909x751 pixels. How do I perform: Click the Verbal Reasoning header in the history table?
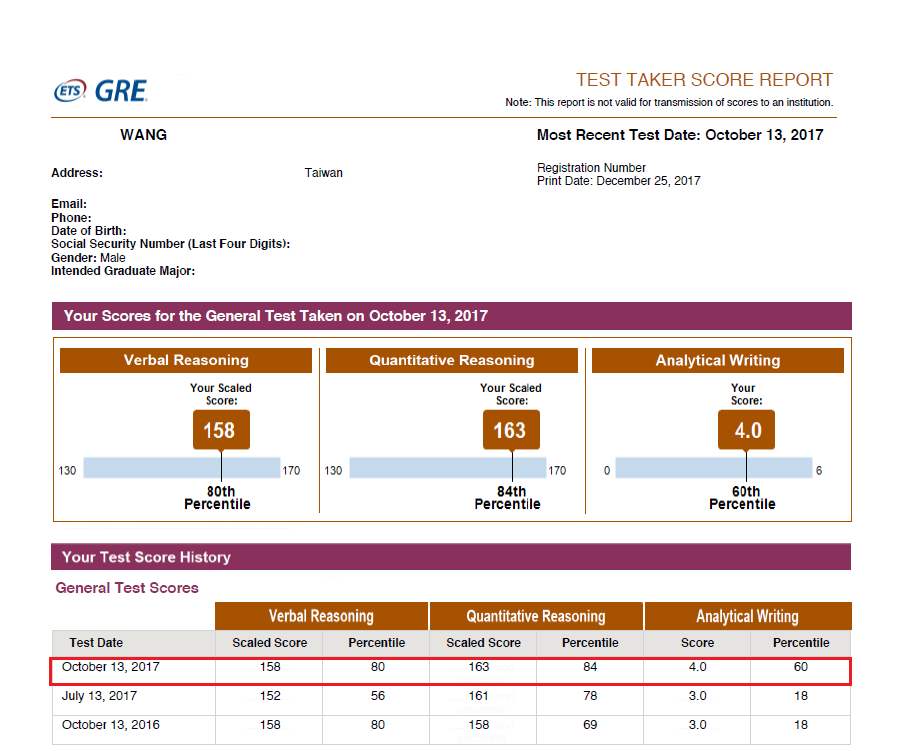coord(322,616)
